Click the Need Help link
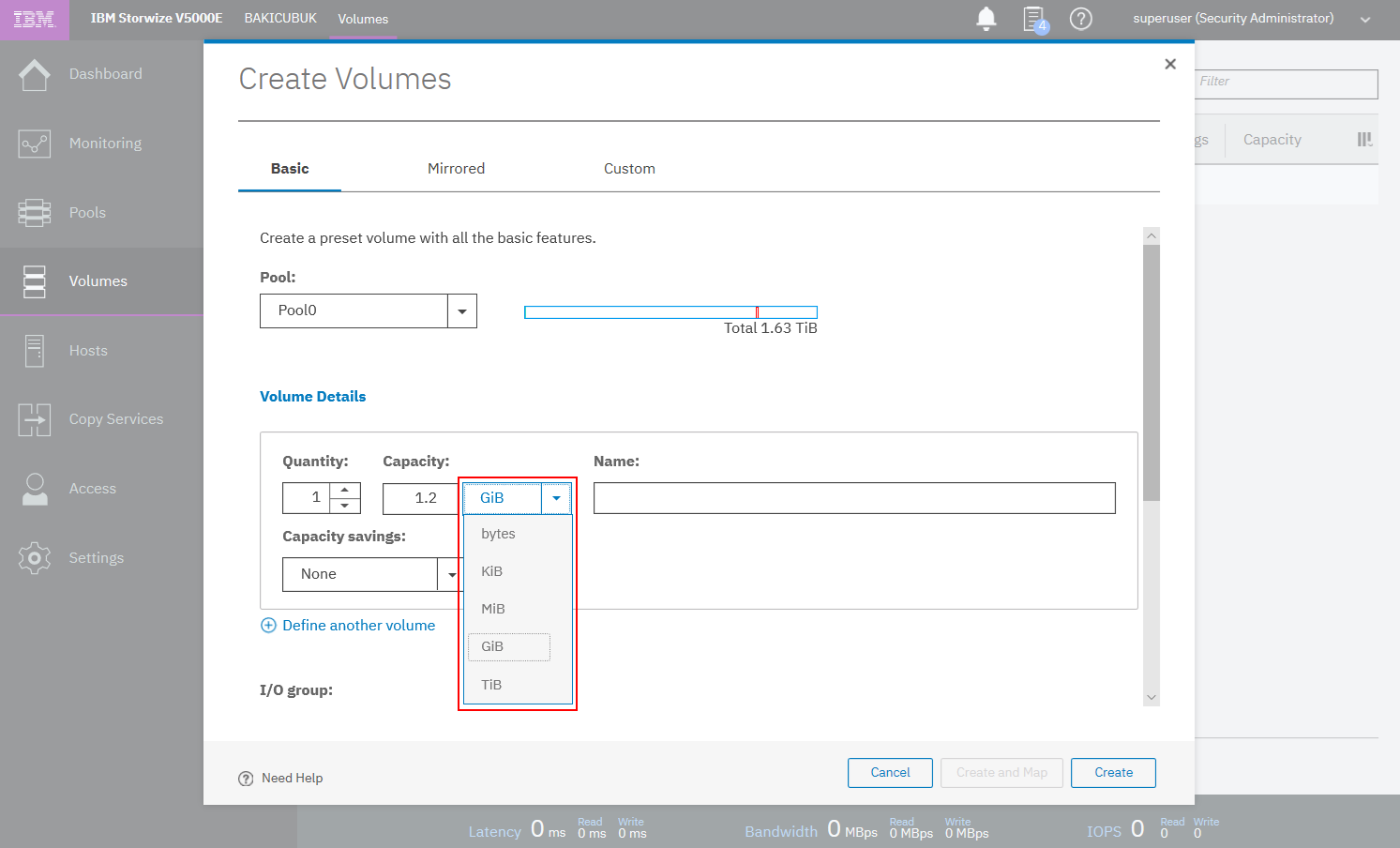 292,779
